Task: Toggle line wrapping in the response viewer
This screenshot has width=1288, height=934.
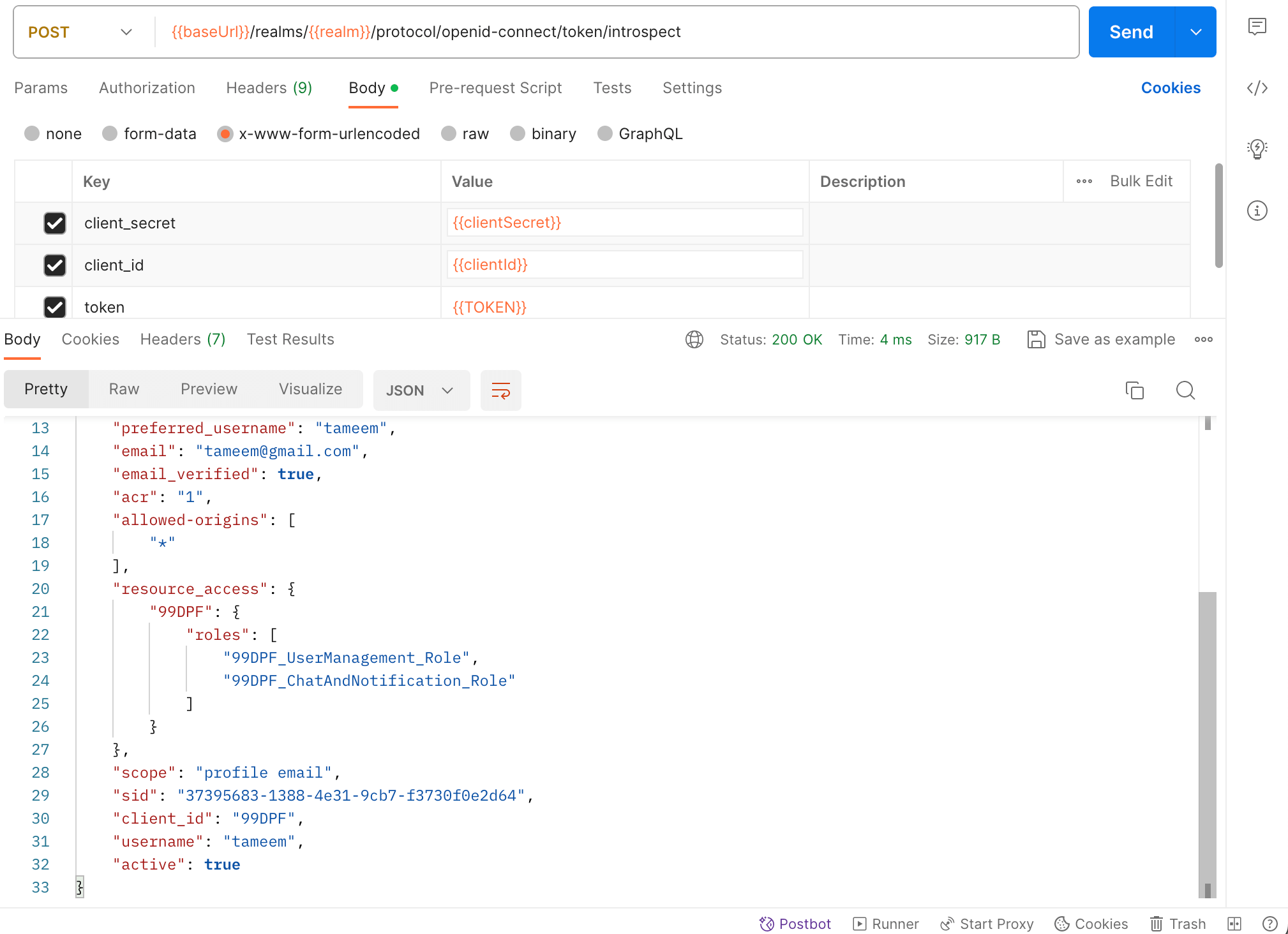Action: point(500,390)
